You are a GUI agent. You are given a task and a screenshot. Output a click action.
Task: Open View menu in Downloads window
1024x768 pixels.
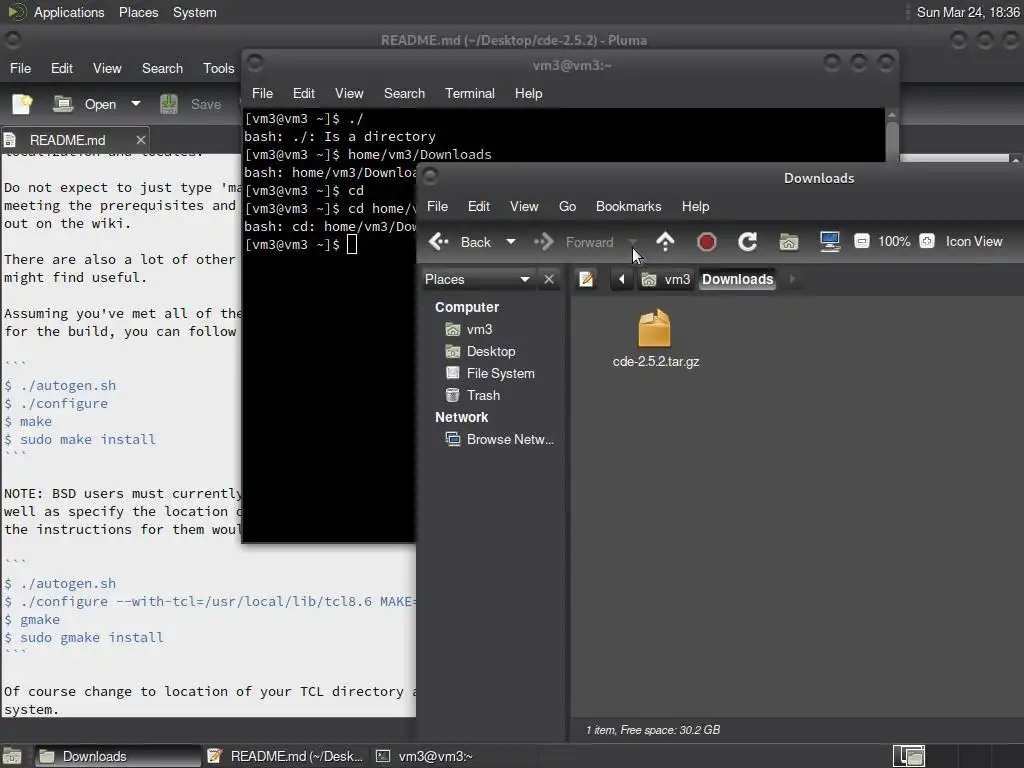[524, 206]
